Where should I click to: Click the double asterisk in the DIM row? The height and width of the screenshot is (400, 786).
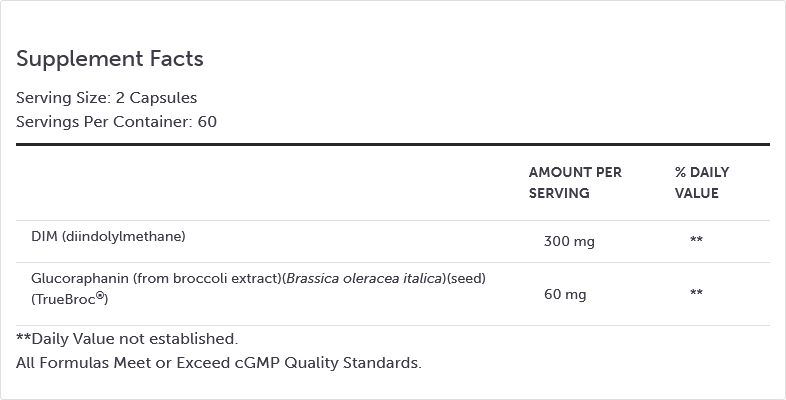pos(696,241)
